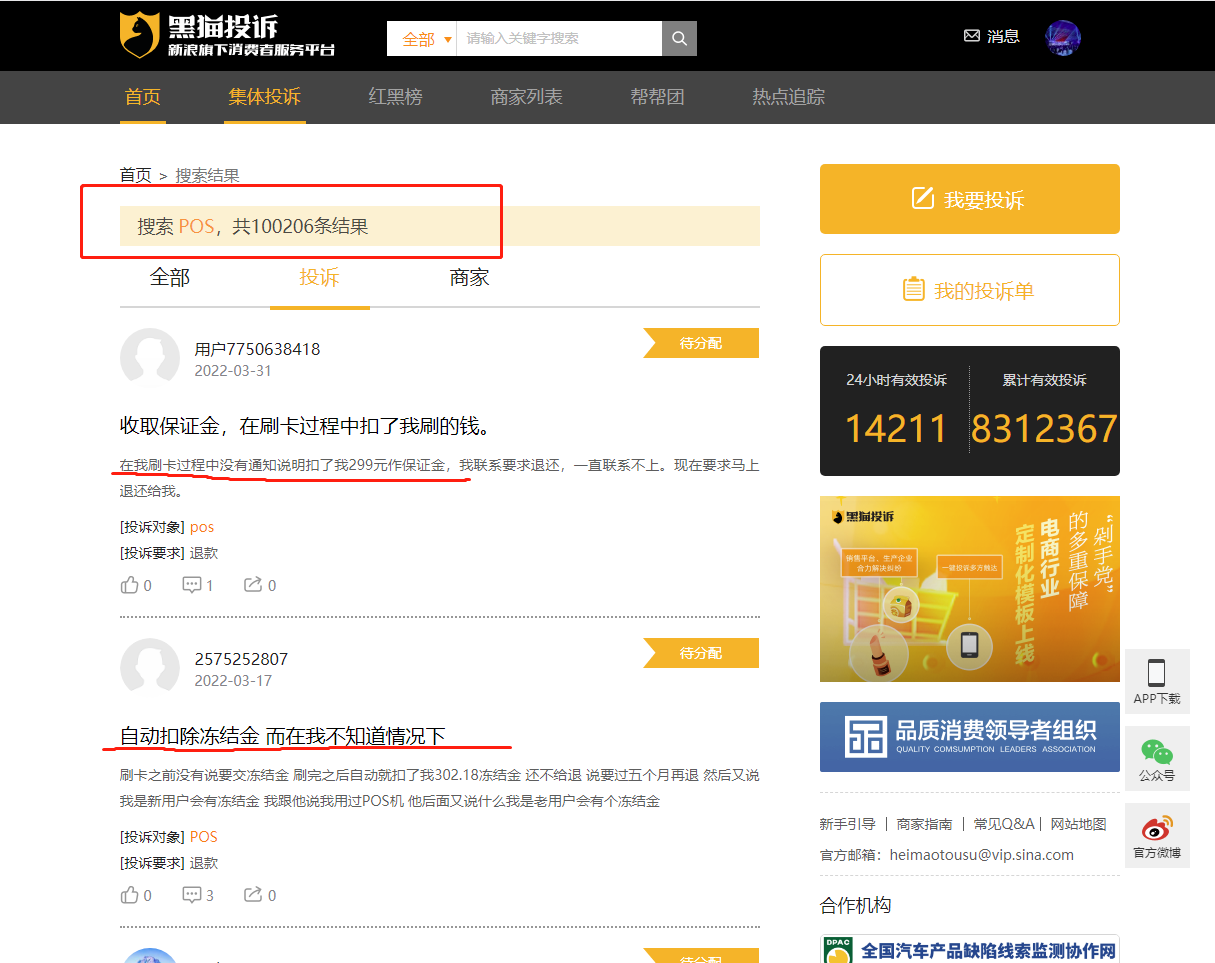Like the 收取保证金 complaint
Screen dimensions: 1215x963
pyautogui.click(x=135, y=585)
